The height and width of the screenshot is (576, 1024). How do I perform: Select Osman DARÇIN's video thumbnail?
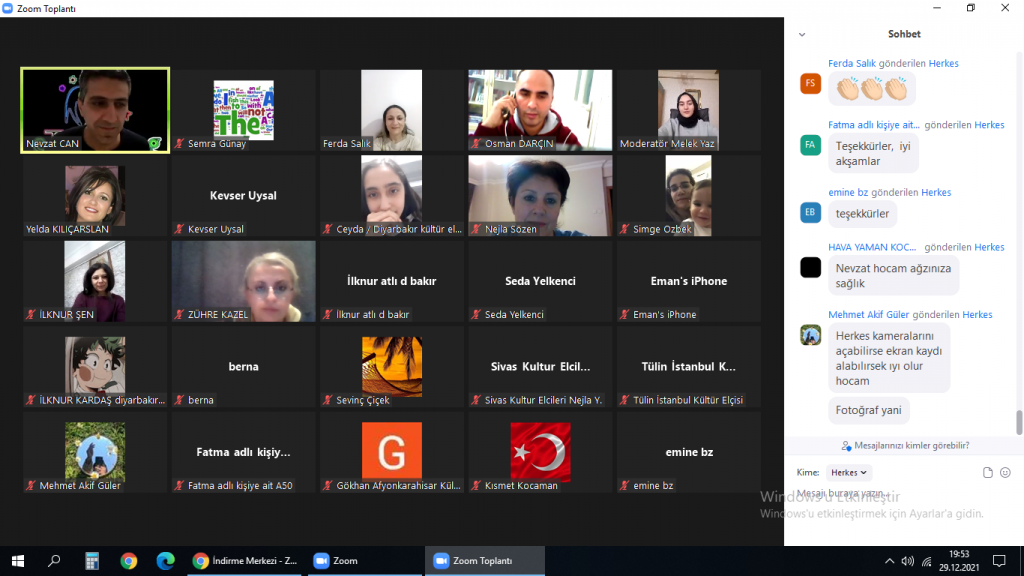(x=540, y=110)
